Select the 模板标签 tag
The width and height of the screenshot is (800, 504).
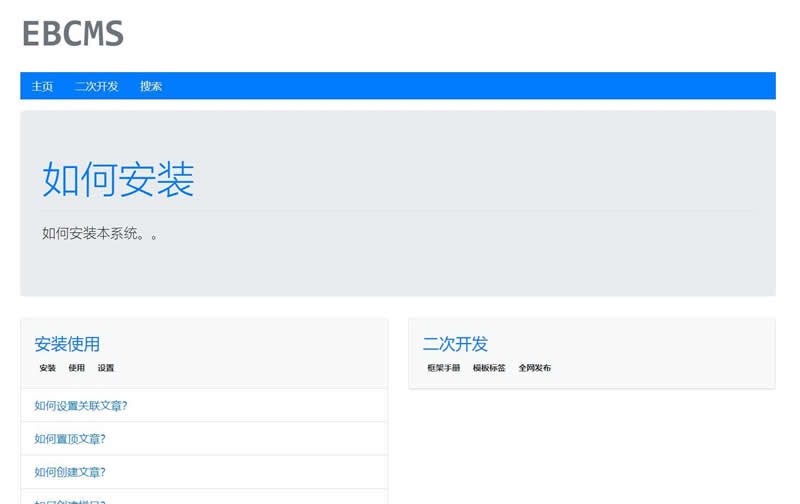click(489, 368)
